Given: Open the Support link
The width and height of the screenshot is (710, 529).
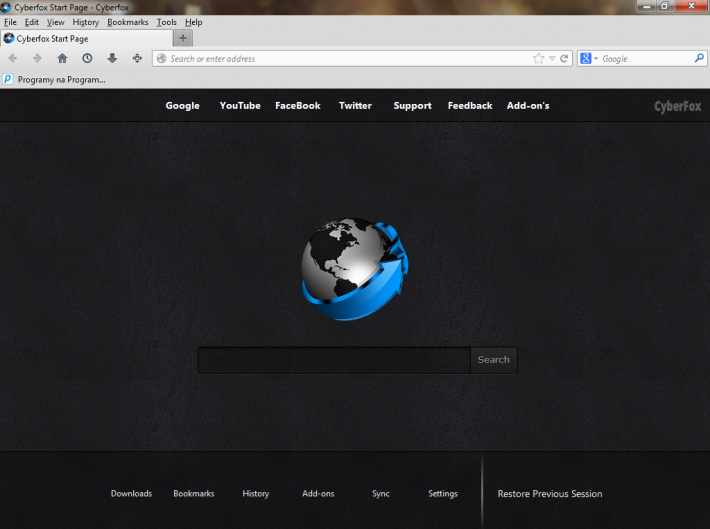Looking at the screenshot, I should [x=413, y=106].
